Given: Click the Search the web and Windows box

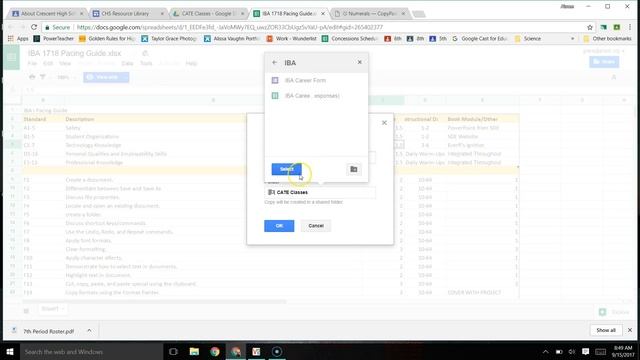Looking at the screenshot, I should tap(91, 351).
